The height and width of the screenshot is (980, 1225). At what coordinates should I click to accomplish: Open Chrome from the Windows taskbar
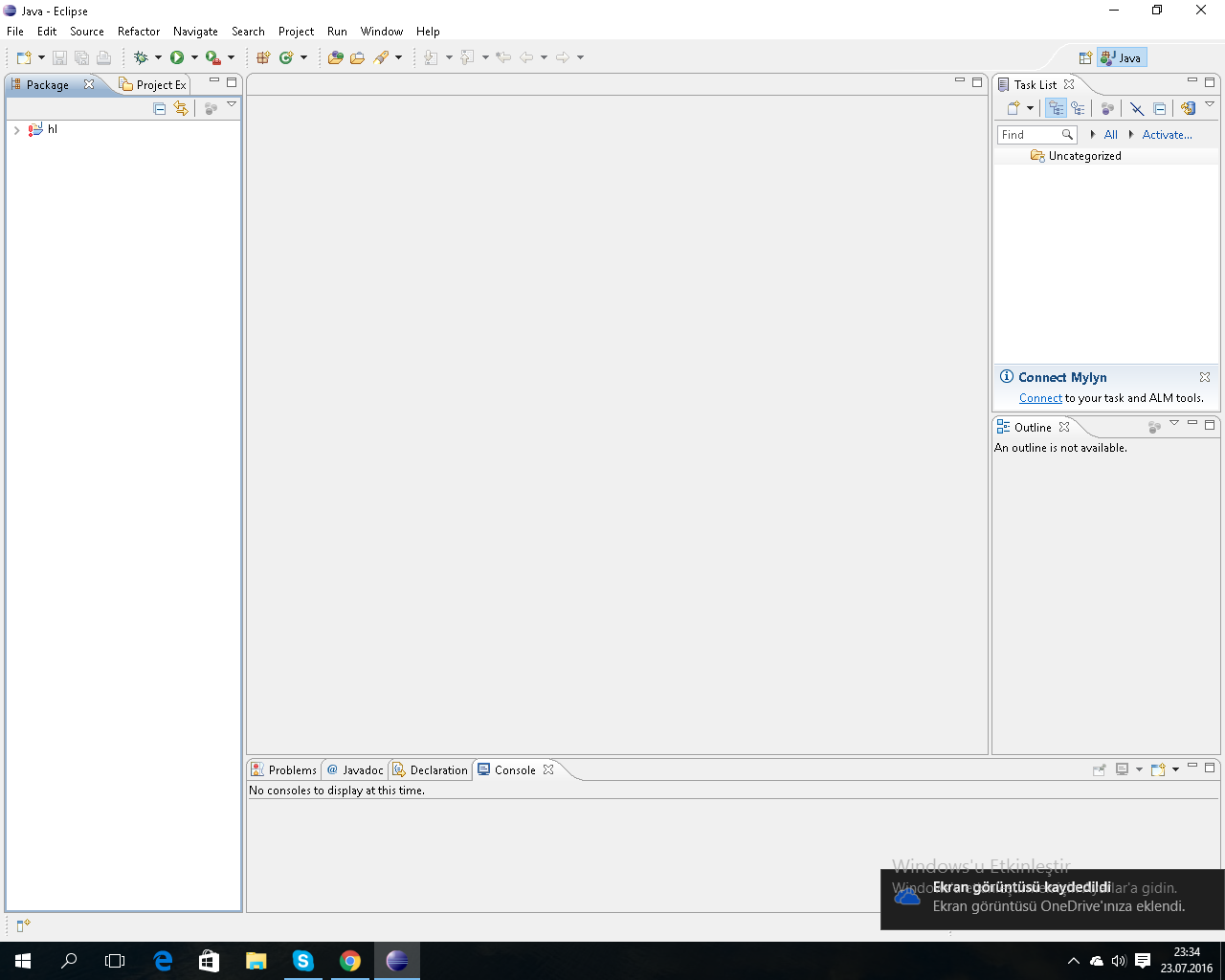(350, 961)
